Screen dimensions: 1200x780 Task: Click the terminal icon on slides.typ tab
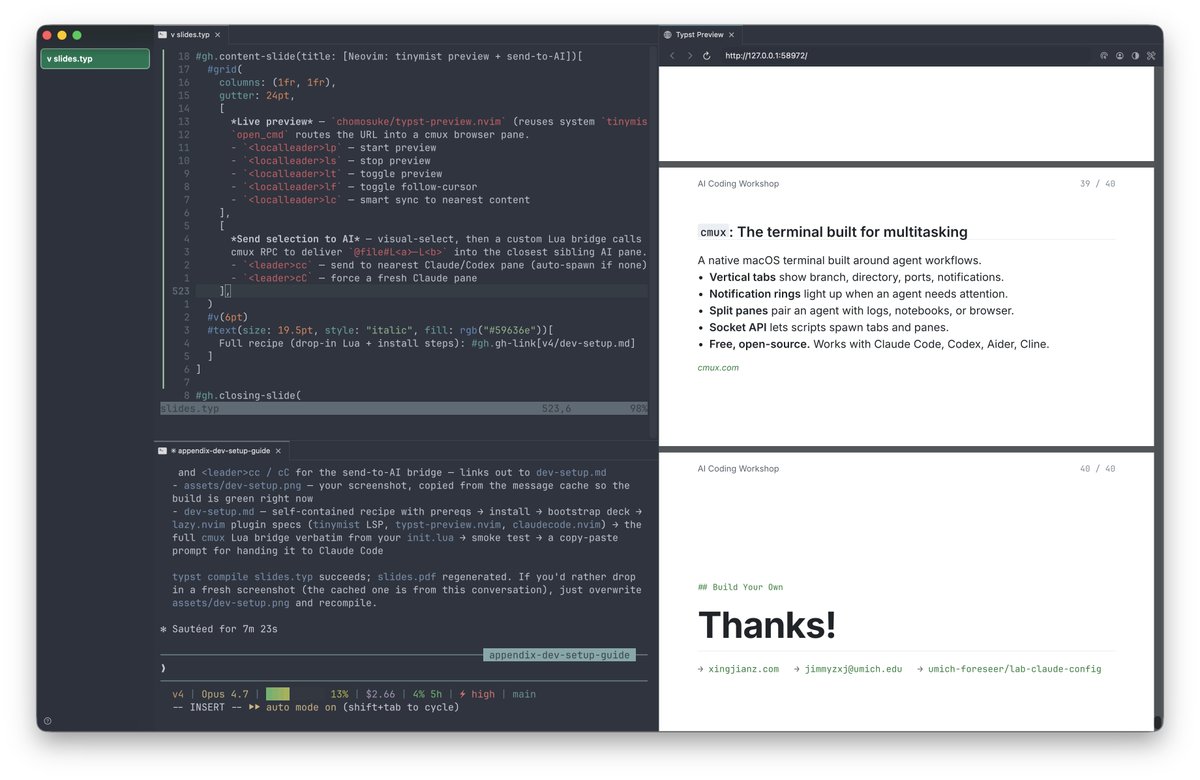[163, 35]
